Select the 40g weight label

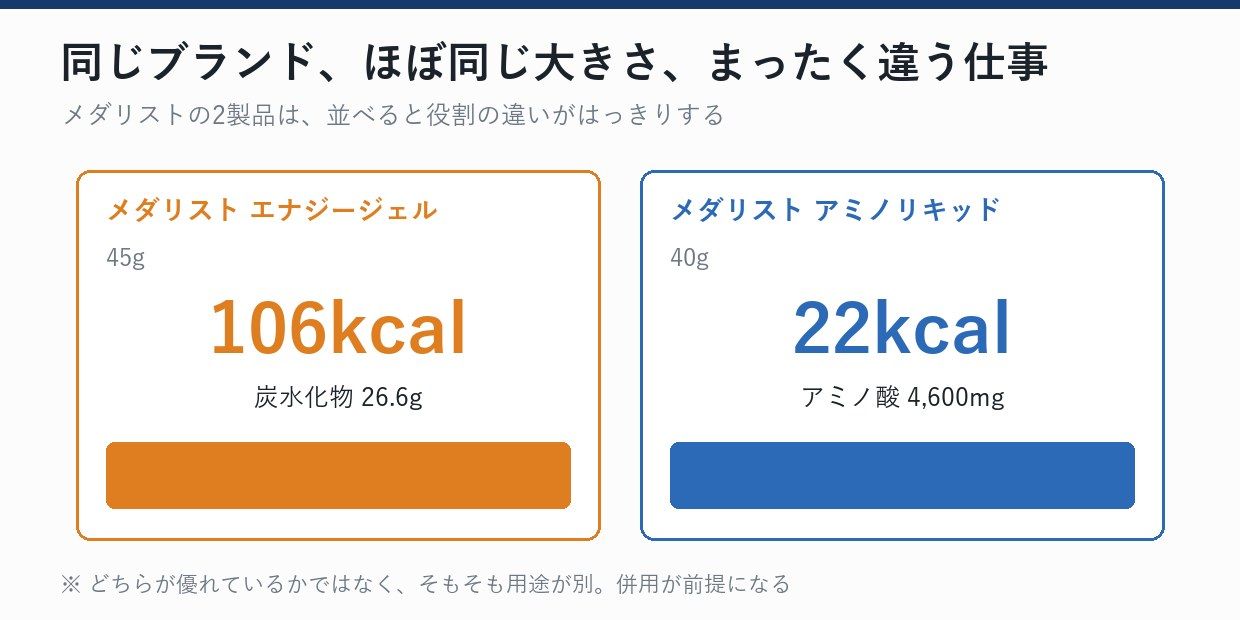pos(690,258)
